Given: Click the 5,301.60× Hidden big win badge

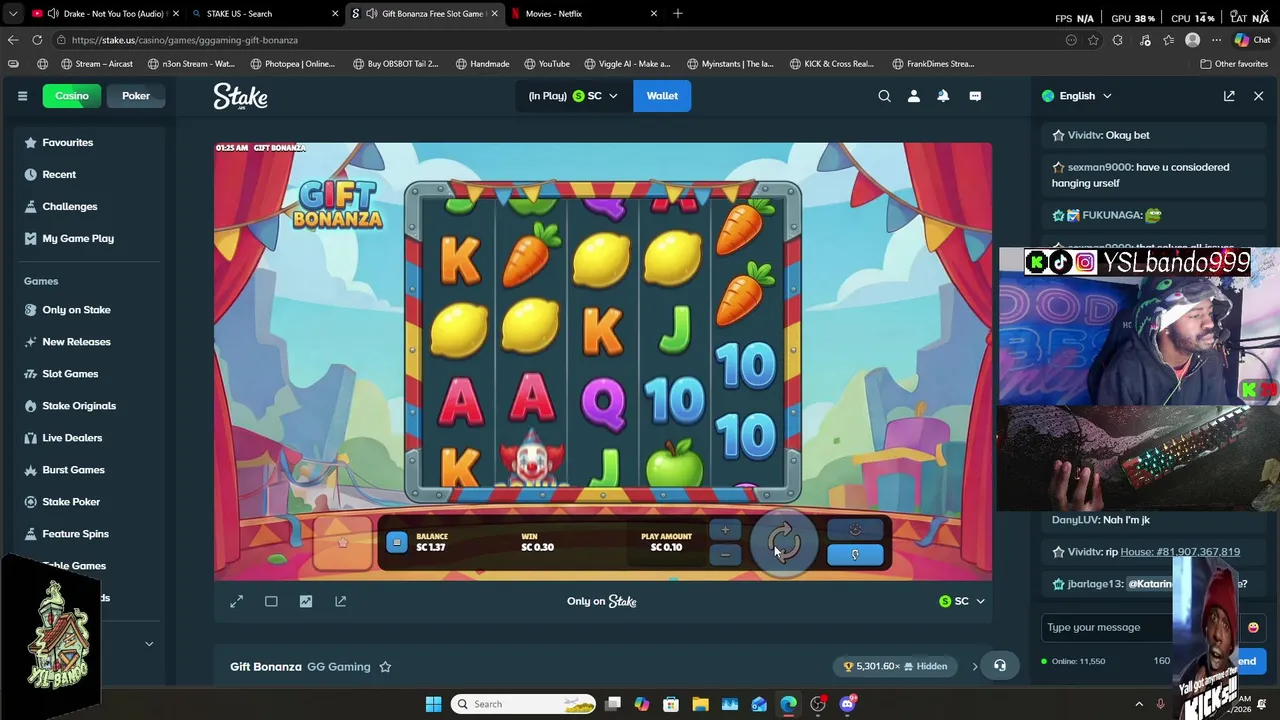Looking at the screenshot, I should point(895,666).
